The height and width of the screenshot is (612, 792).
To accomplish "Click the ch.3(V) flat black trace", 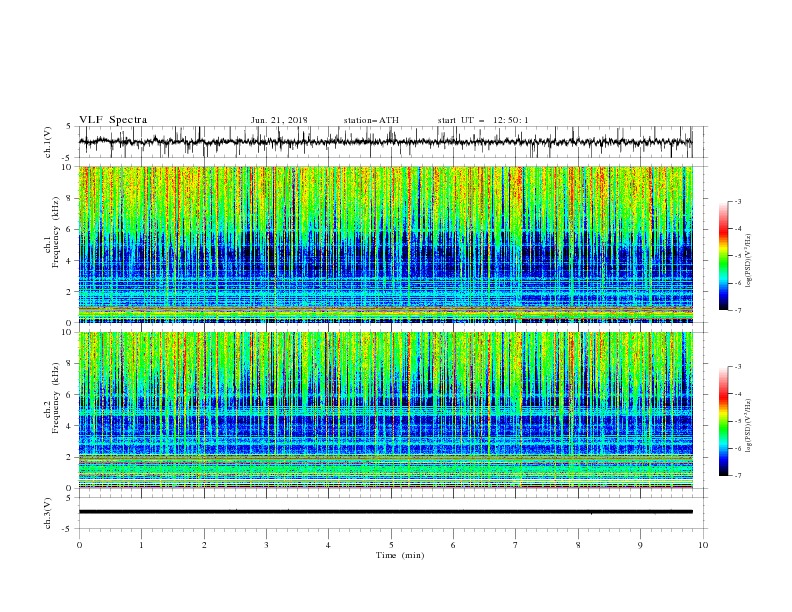I will coord(385,512).
